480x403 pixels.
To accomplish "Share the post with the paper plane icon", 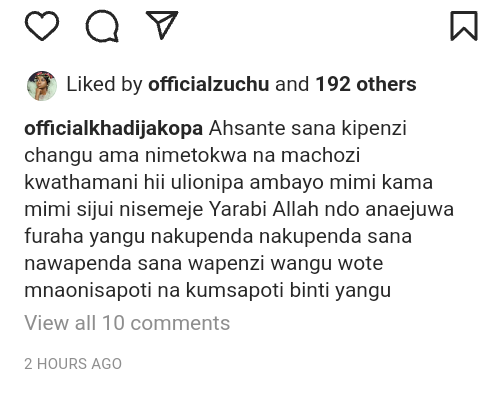I will click(162, 25).
